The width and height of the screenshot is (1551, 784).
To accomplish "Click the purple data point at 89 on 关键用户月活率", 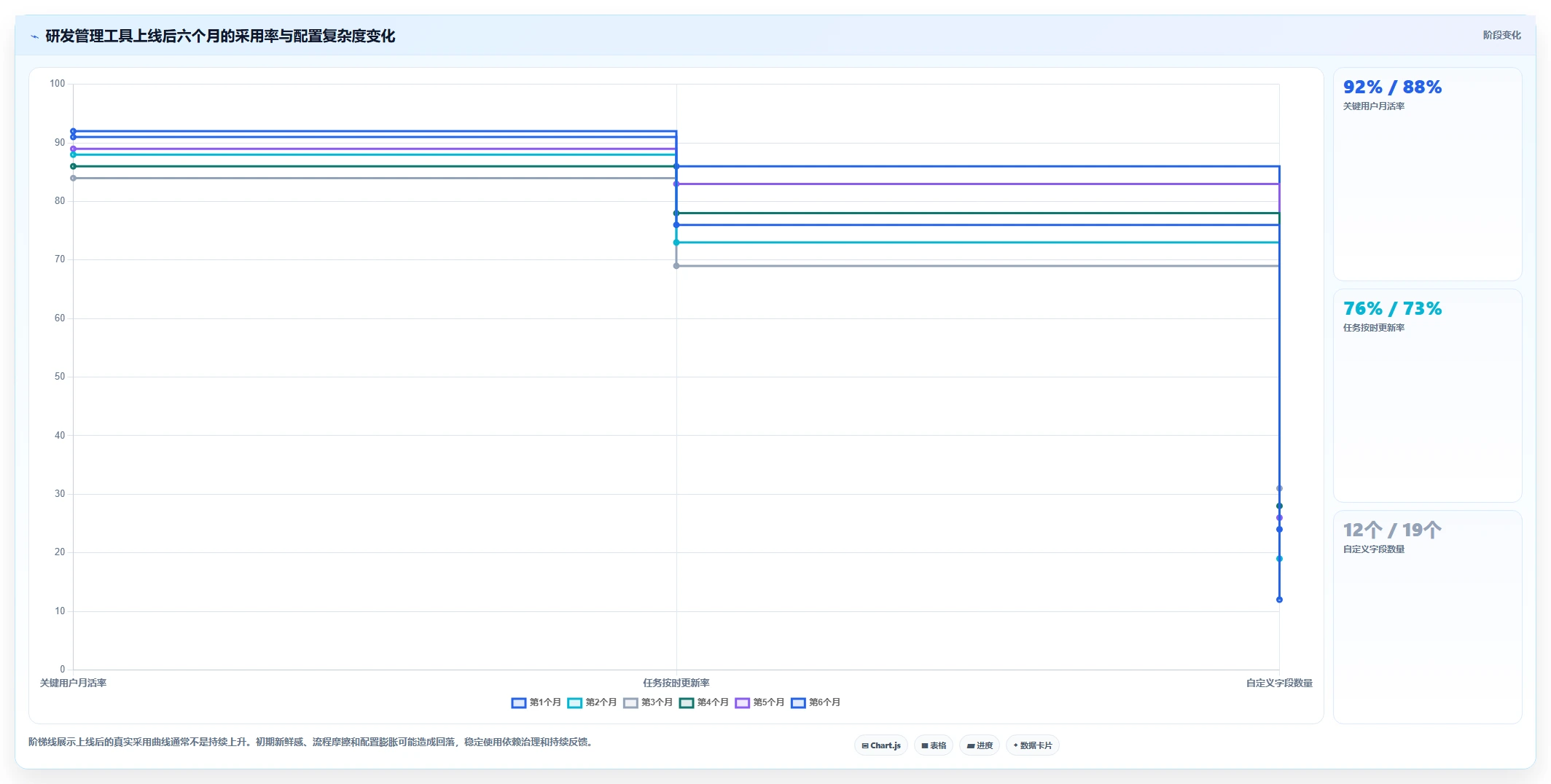I will point(73,149).
